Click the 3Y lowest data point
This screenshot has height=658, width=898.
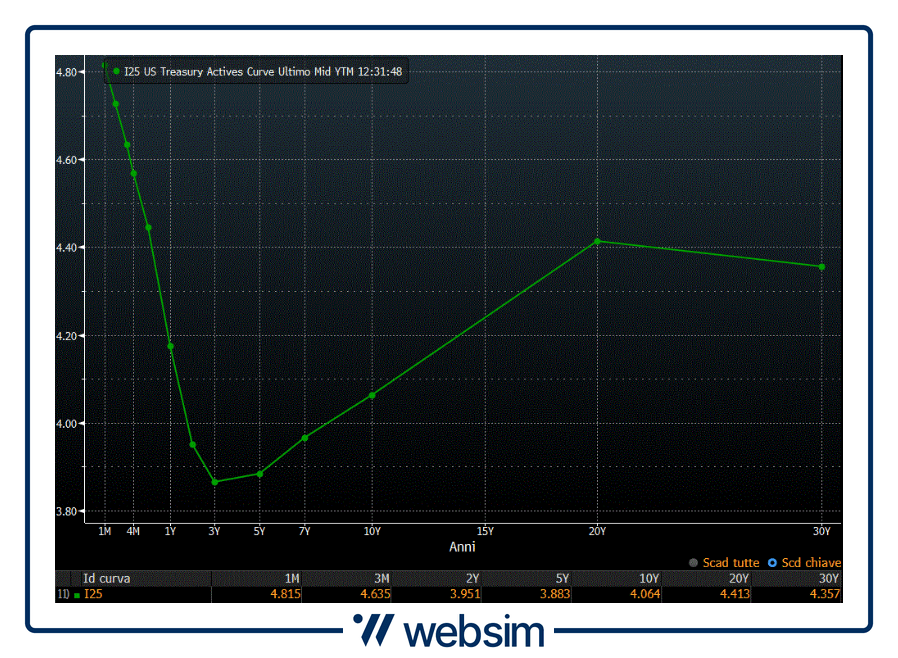coord(214,482)
